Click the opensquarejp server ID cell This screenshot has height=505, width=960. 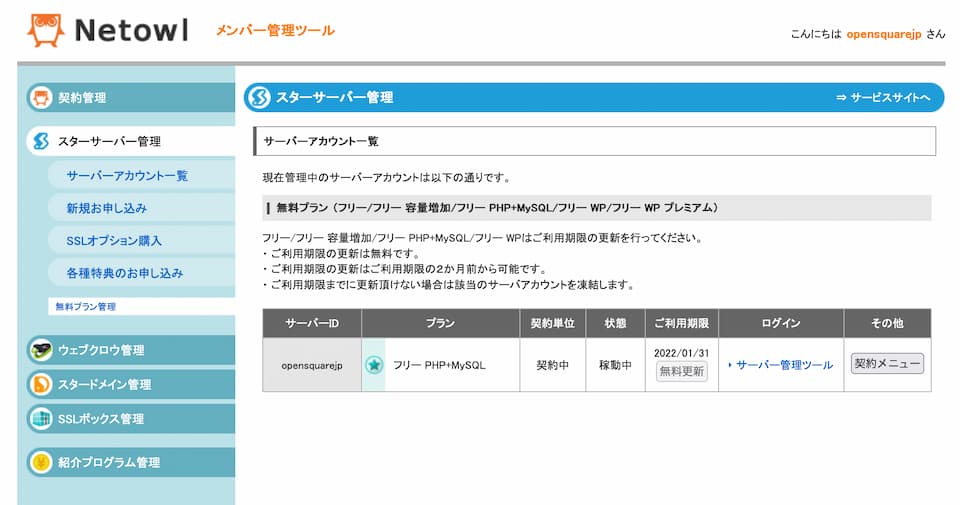point(311,365)
